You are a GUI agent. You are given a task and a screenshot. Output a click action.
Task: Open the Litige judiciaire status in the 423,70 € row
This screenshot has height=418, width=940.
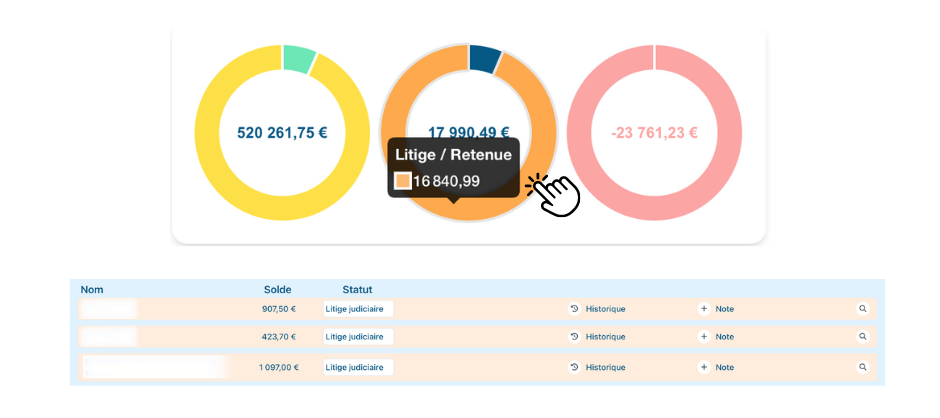point(358,337)
